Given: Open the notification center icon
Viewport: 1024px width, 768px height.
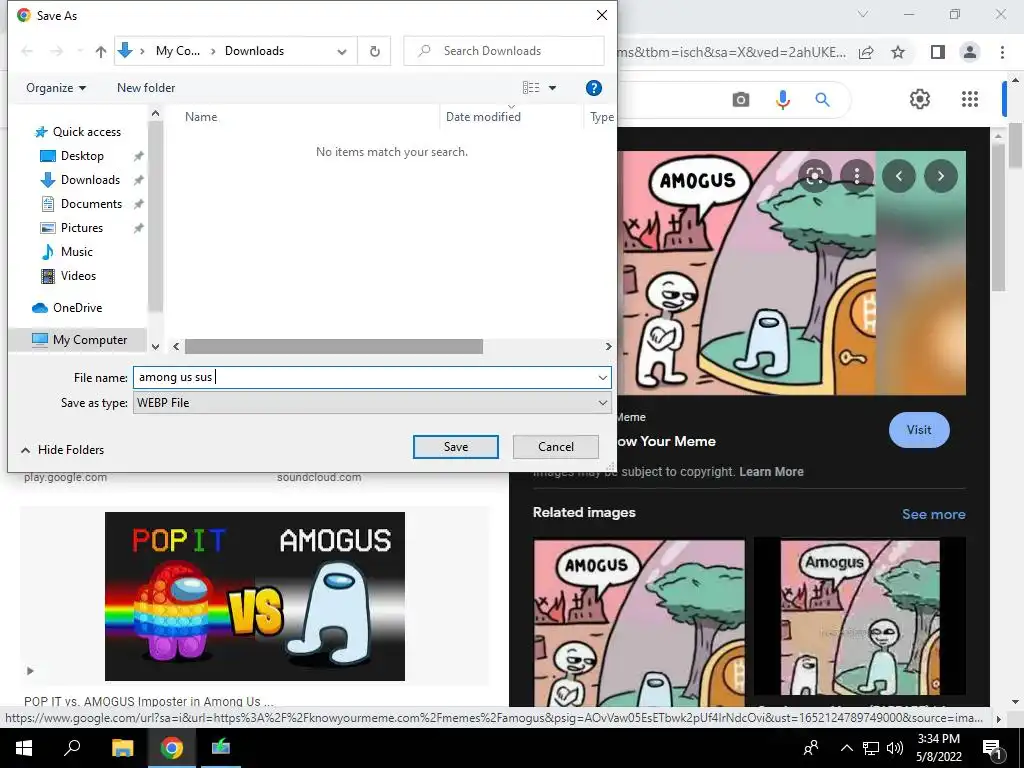Looking at the screenshot, I should tap(992, 748).
